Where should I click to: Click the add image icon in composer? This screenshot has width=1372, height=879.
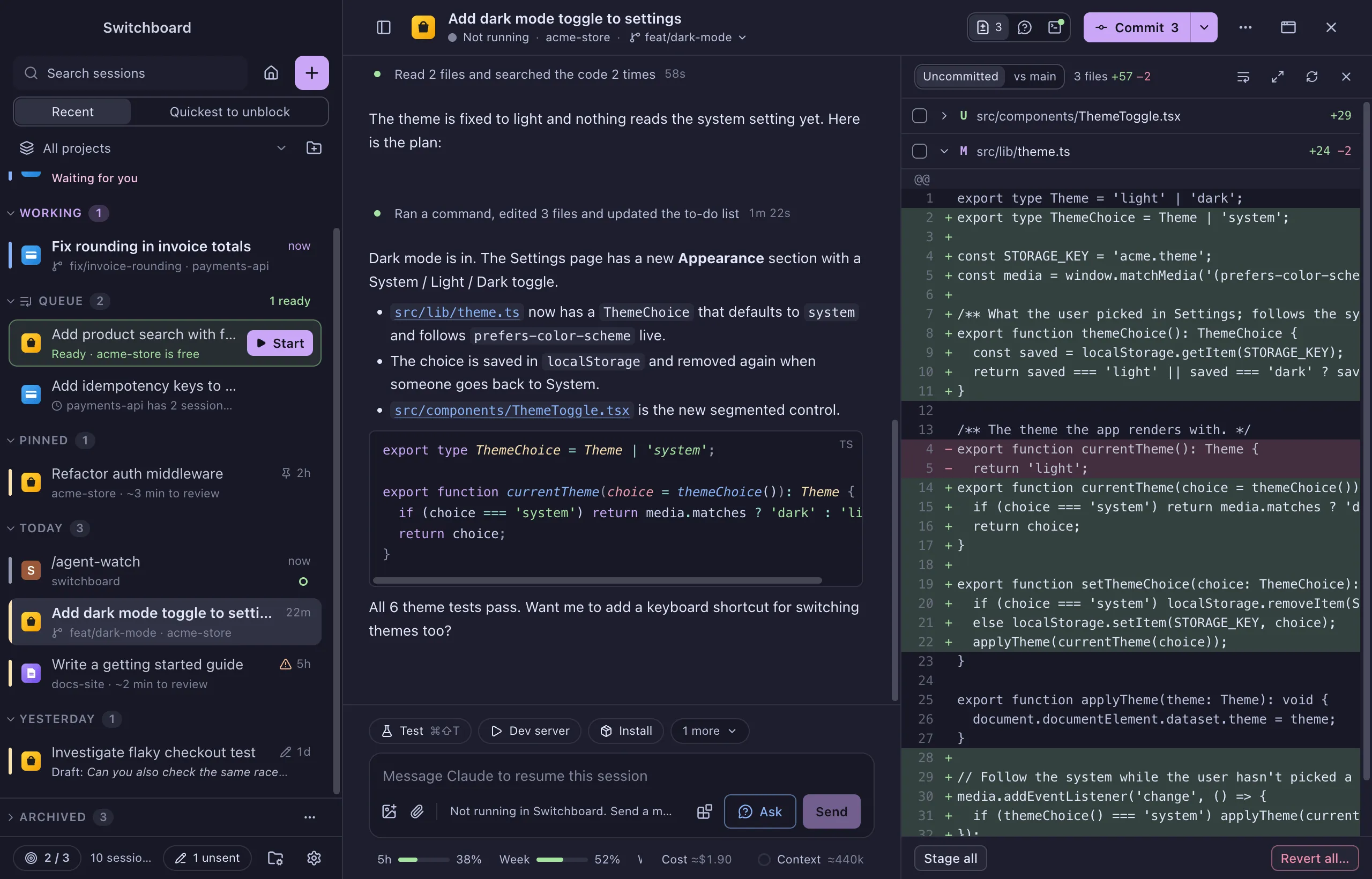click(x=389, y=811)
